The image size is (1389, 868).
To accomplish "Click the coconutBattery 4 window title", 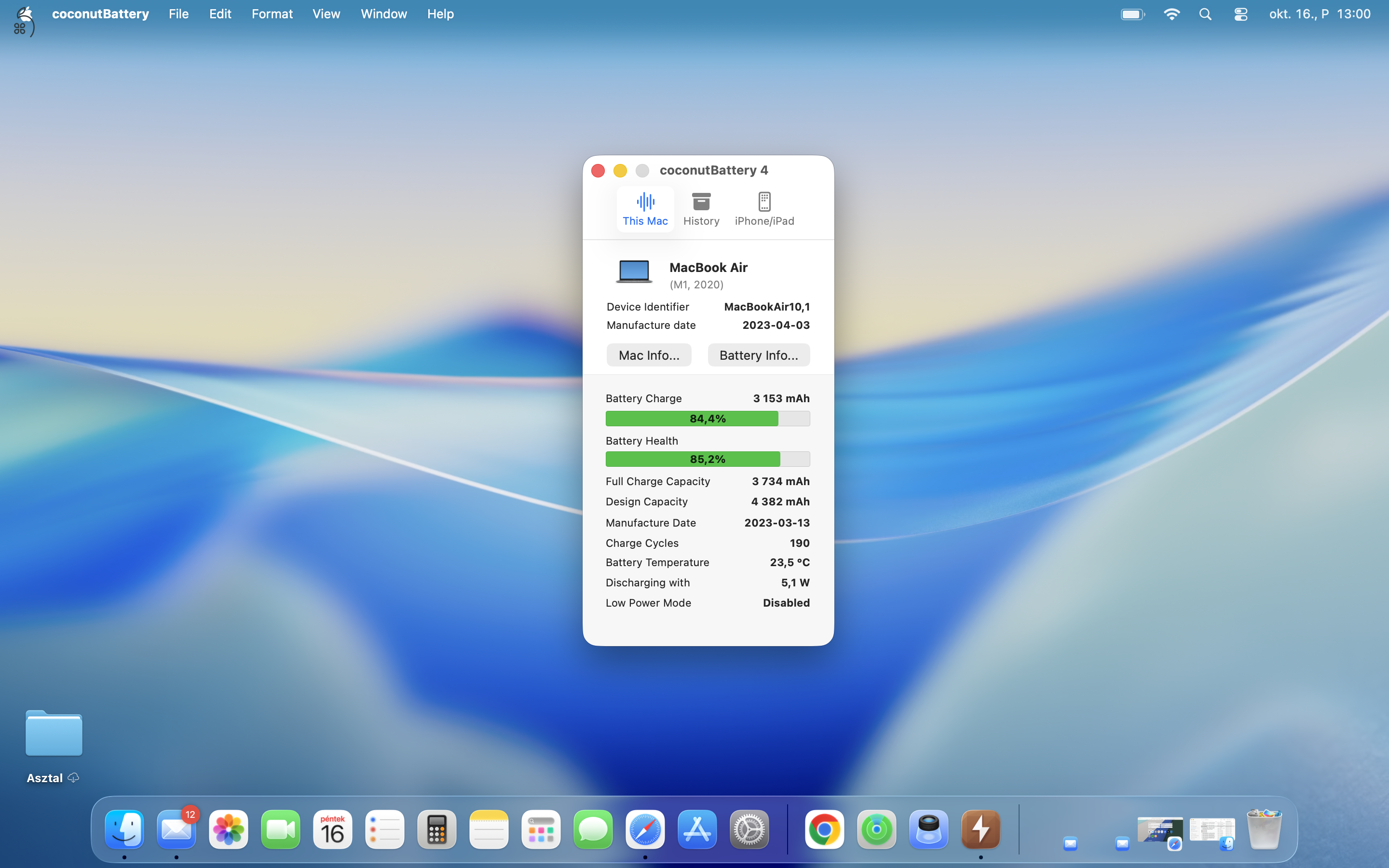I will point(713,170).
